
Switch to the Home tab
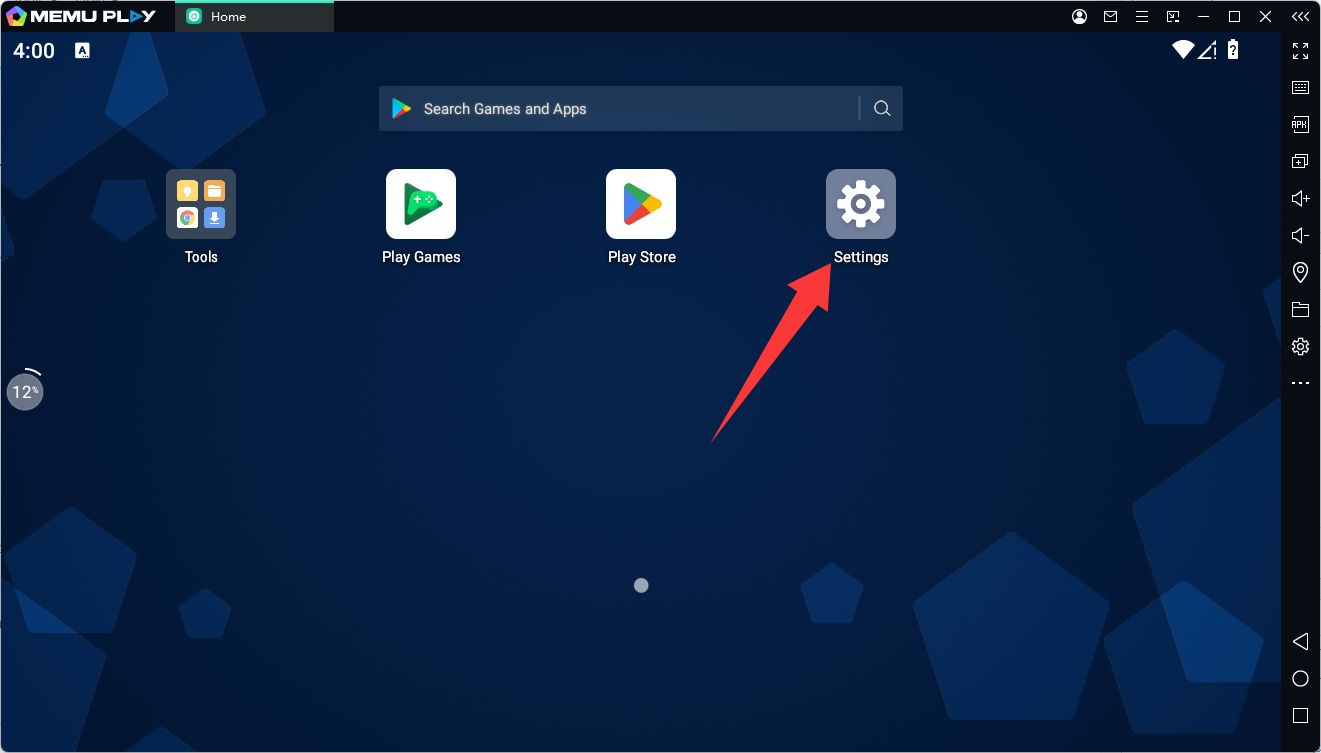[x=254, y=16]
